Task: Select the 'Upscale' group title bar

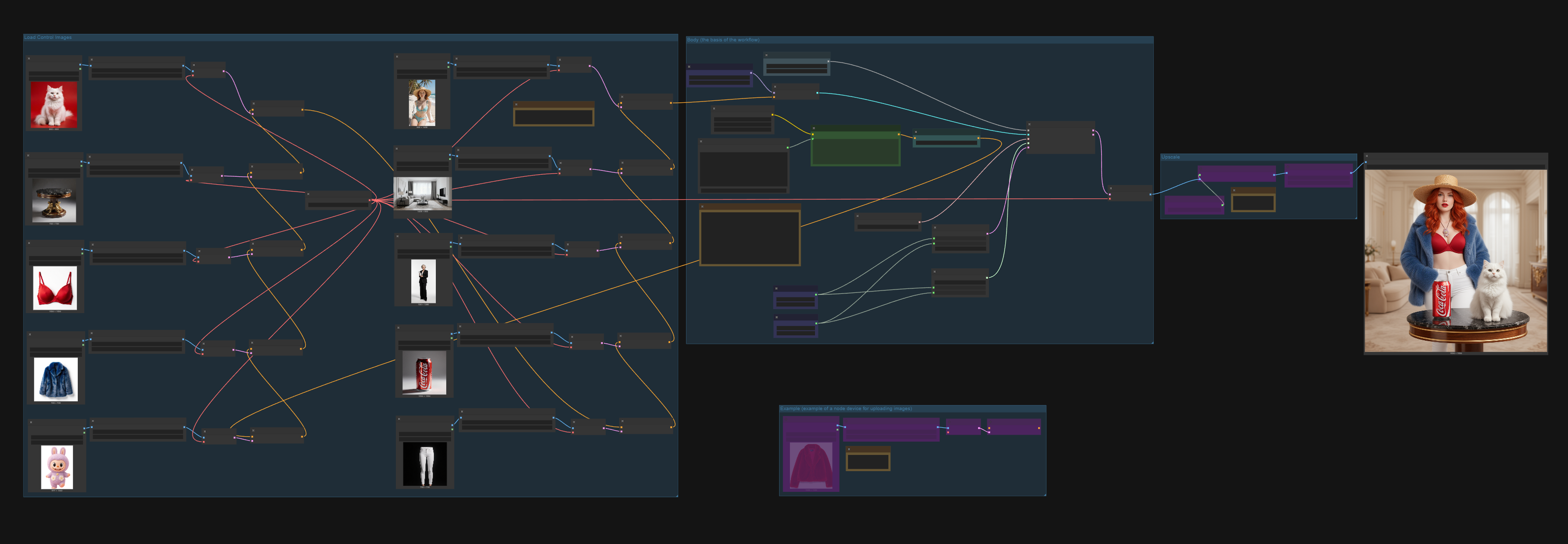Action: tap(1171, 157)
